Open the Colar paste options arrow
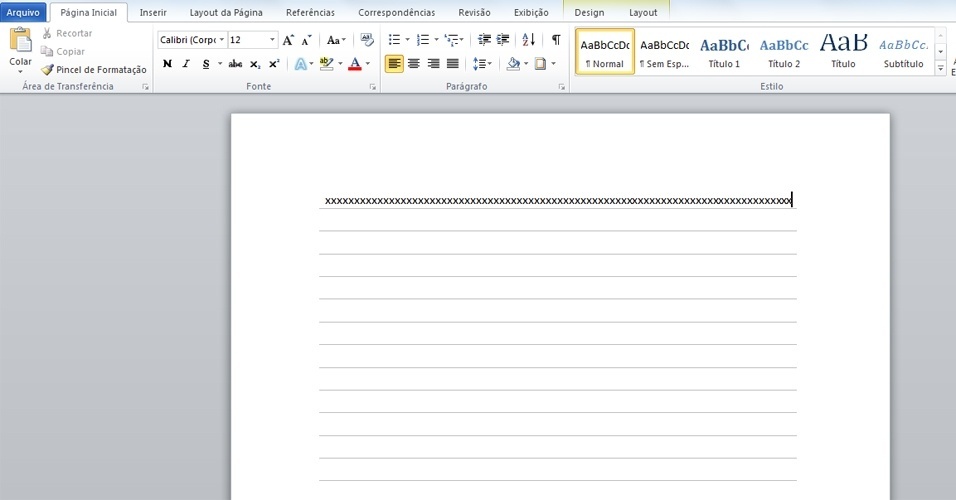The height and width of the screenshot is (500, 956). (x=20, y=72)
